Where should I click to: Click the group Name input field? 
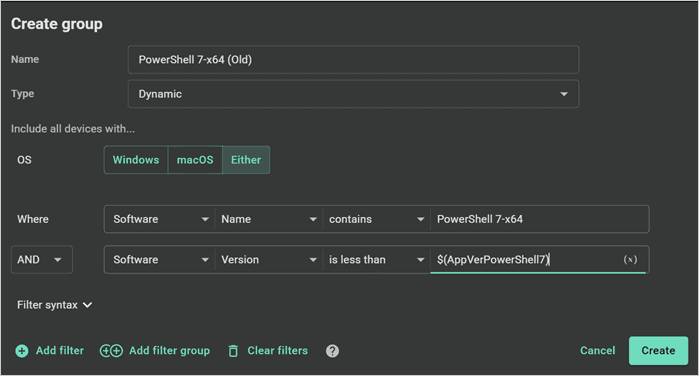(x=353, y=59)
